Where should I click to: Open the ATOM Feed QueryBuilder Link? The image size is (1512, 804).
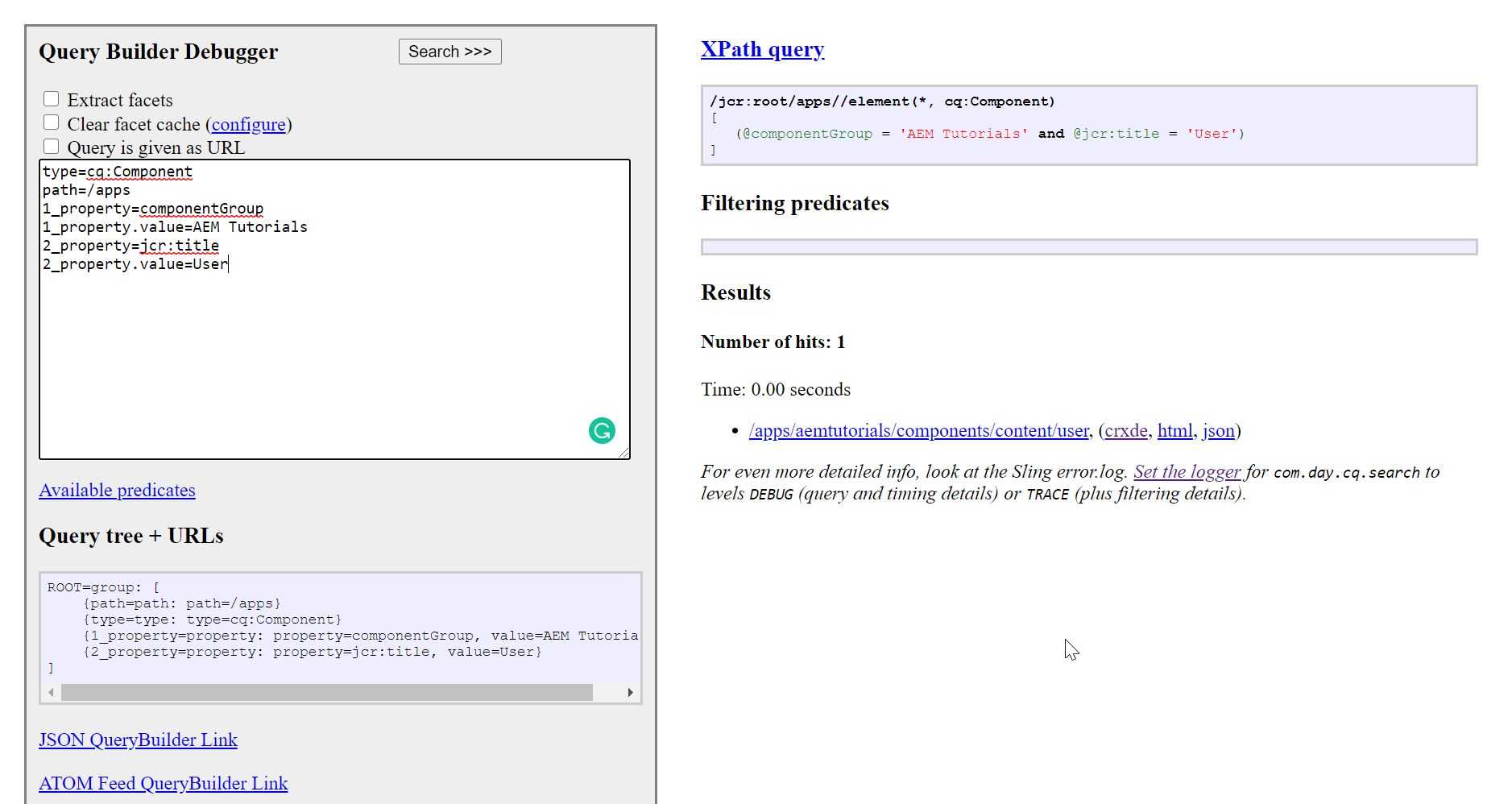pyautogui.click(x=163, y=783)
